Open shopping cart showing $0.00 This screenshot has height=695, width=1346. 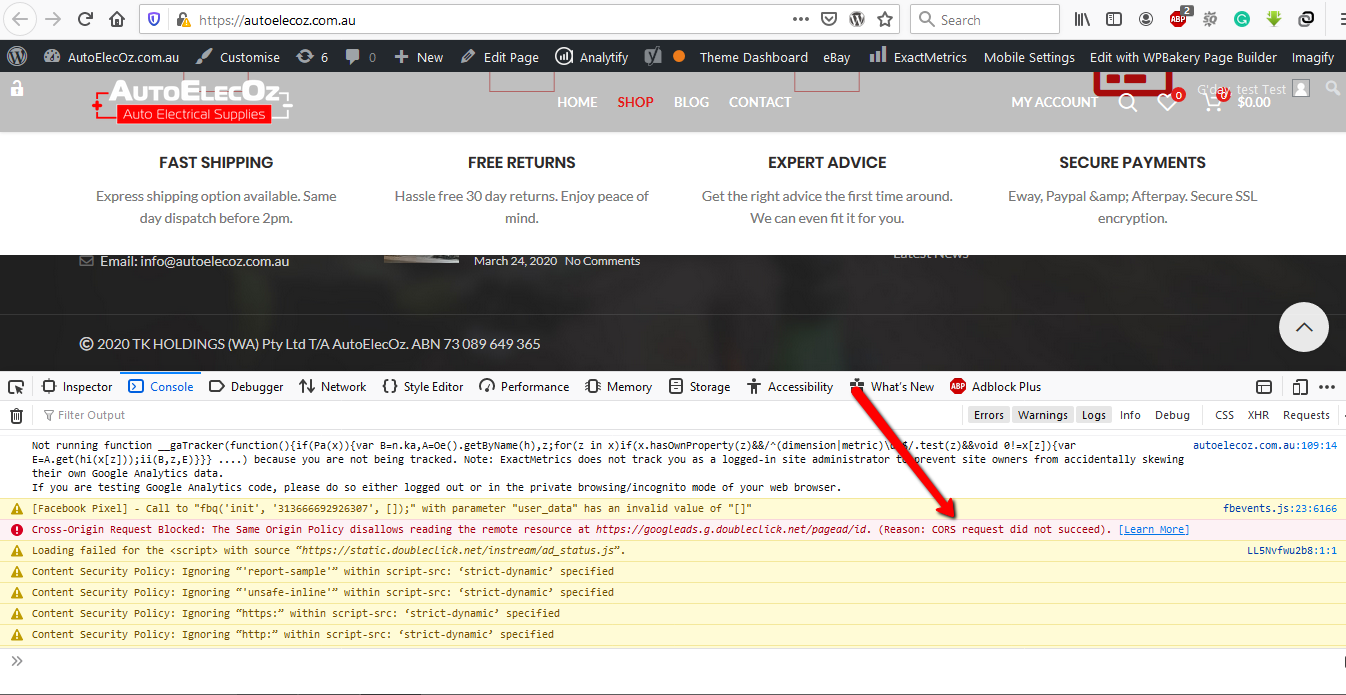pyautogui.click(x=1236, y=102)
